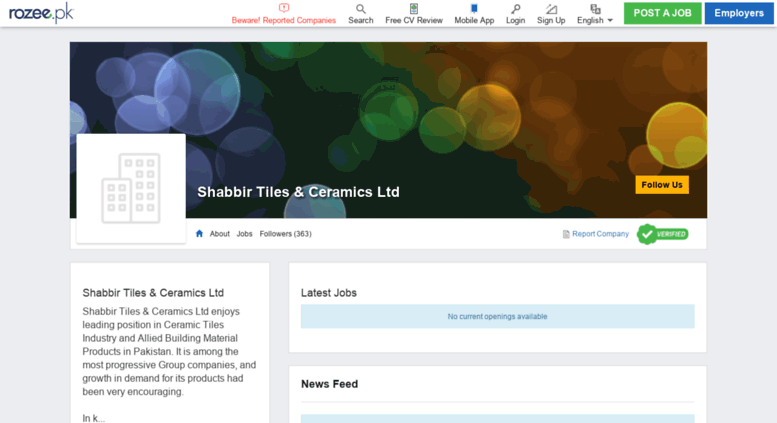Expand the English language dropdown
Viewport: 777px width, 423px height.
(x=595, y=20)
